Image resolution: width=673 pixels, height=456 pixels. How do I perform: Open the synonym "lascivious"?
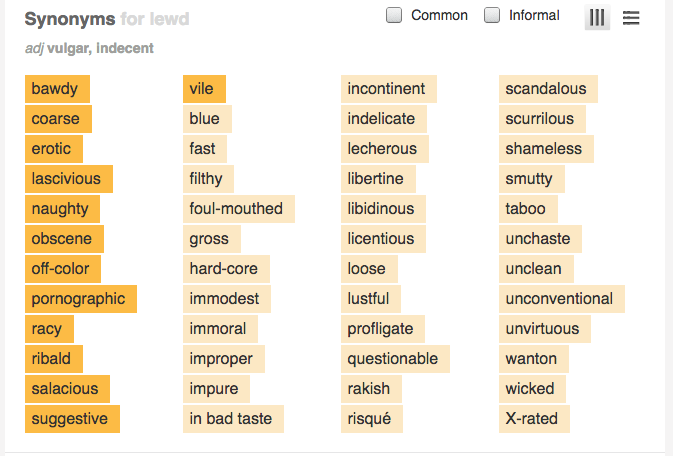[68, 179]
